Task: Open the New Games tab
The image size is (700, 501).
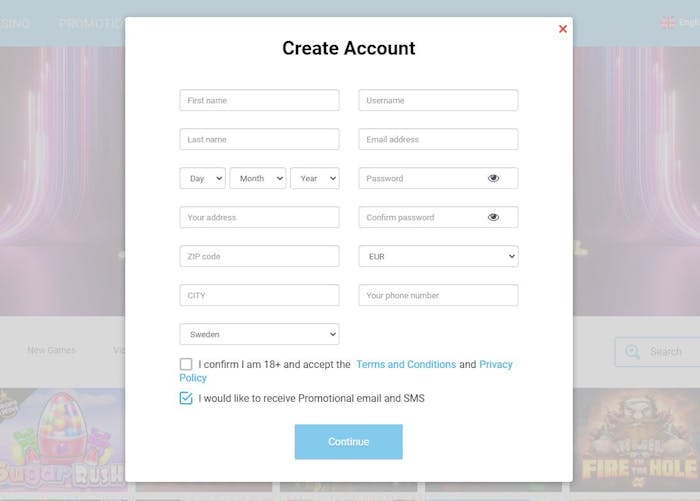Action: [51, 351]
